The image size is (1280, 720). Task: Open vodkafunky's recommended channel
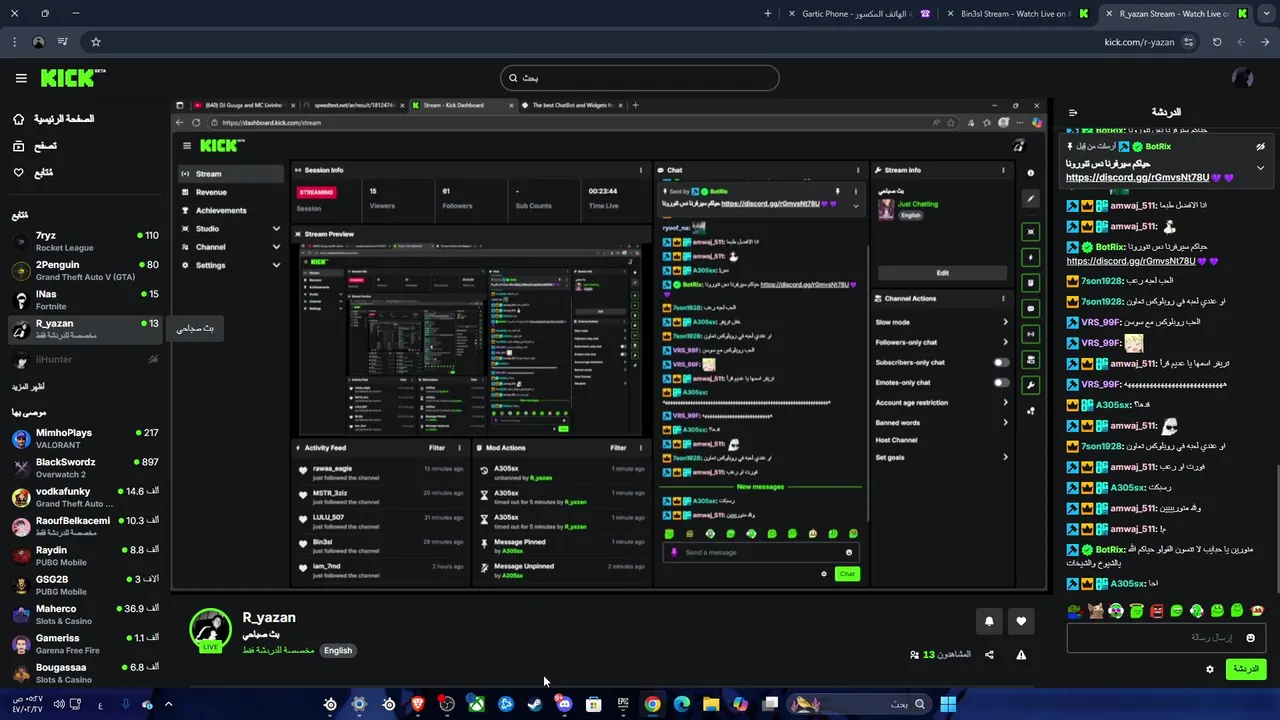[84, 497]
